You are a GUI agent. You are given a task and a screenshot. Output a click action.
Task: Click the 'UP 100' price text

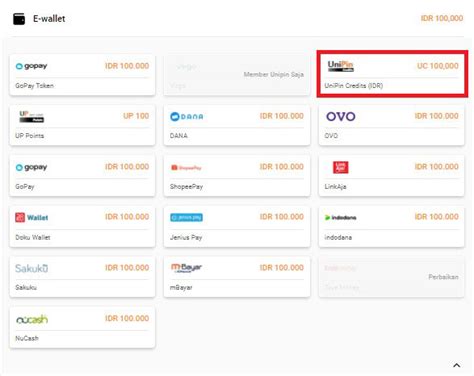click(x=136, y=116)
